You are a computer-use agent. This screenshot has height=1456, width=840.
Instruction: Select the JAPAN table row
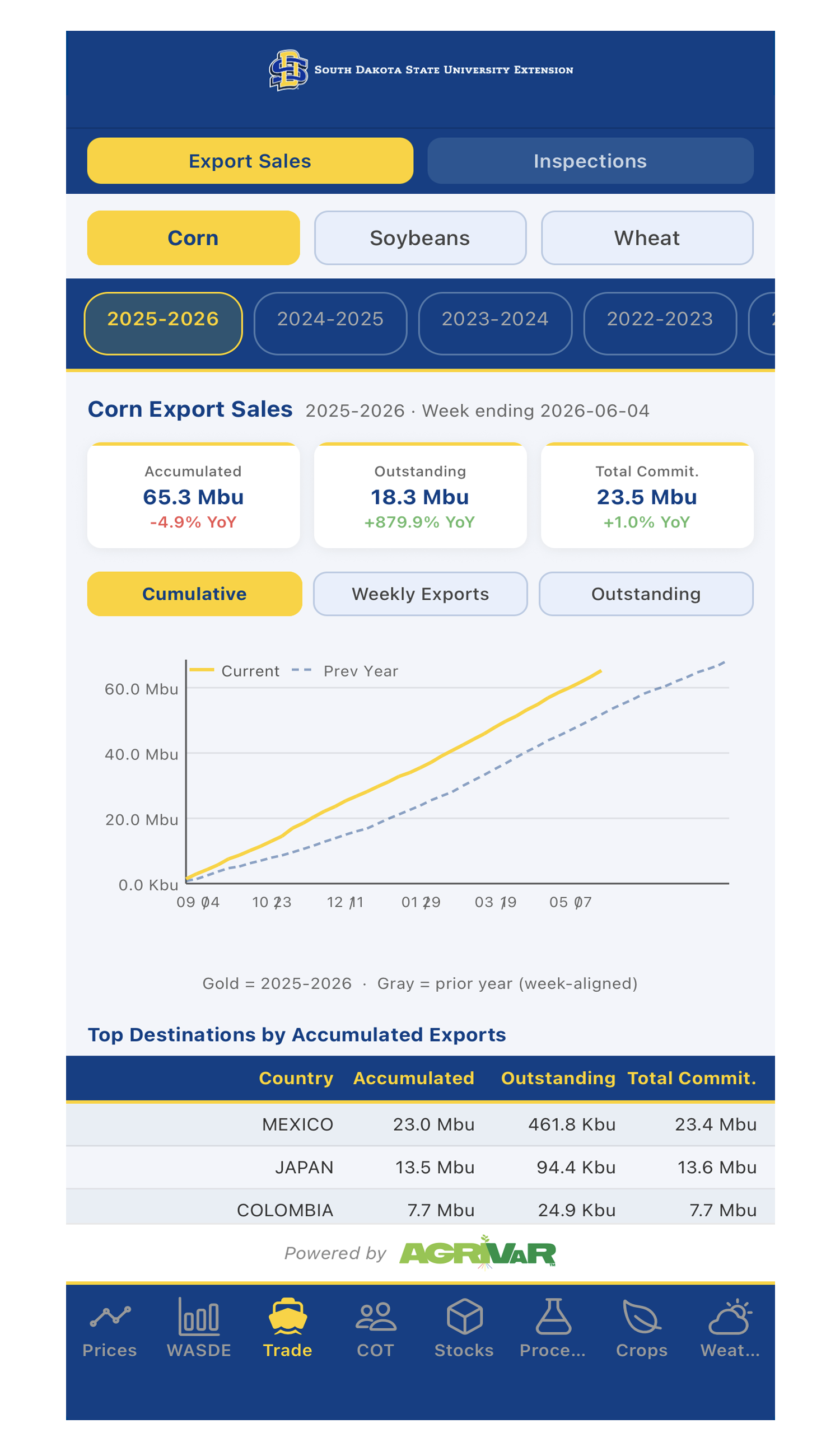pos(420,1167)
